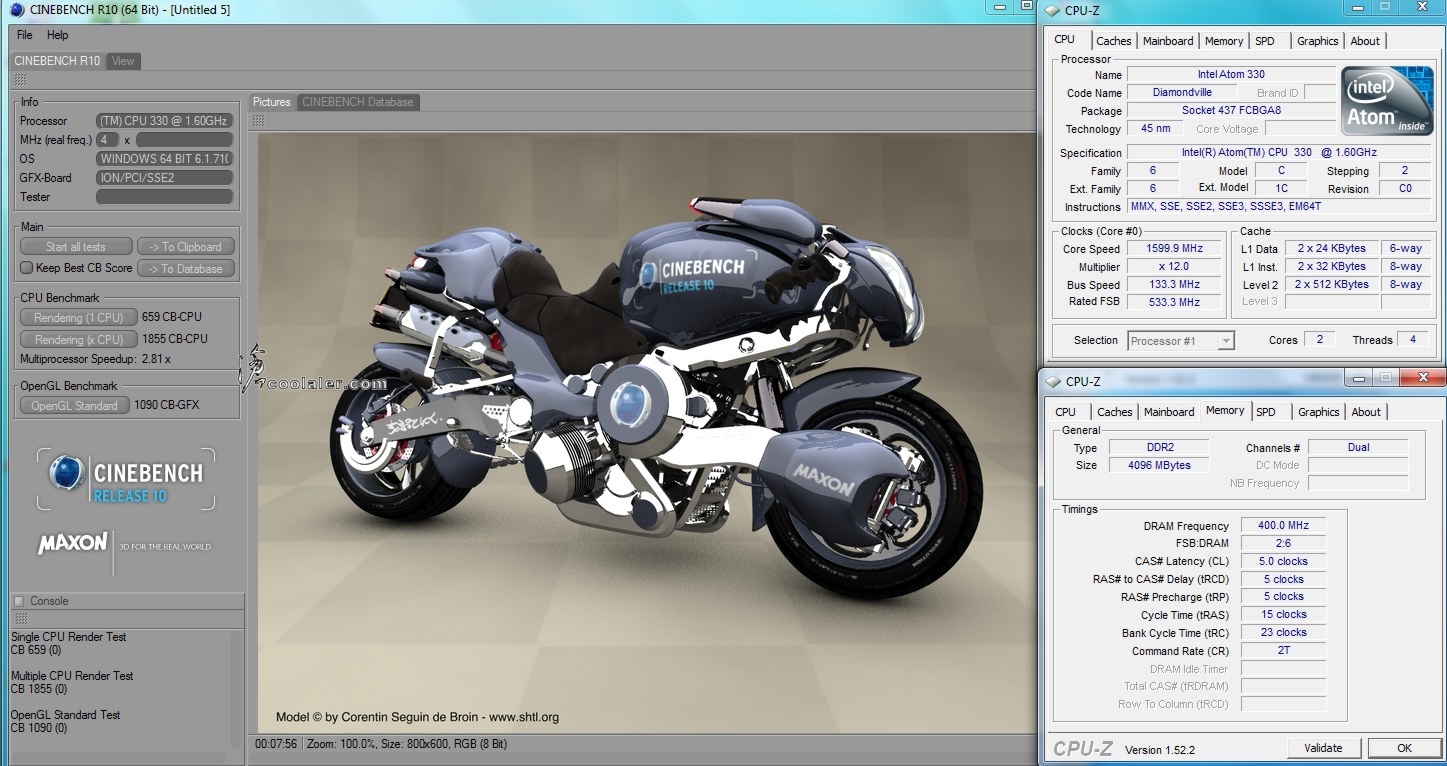
Task: Click the OS info field
Action: click(x=164, y=159)
